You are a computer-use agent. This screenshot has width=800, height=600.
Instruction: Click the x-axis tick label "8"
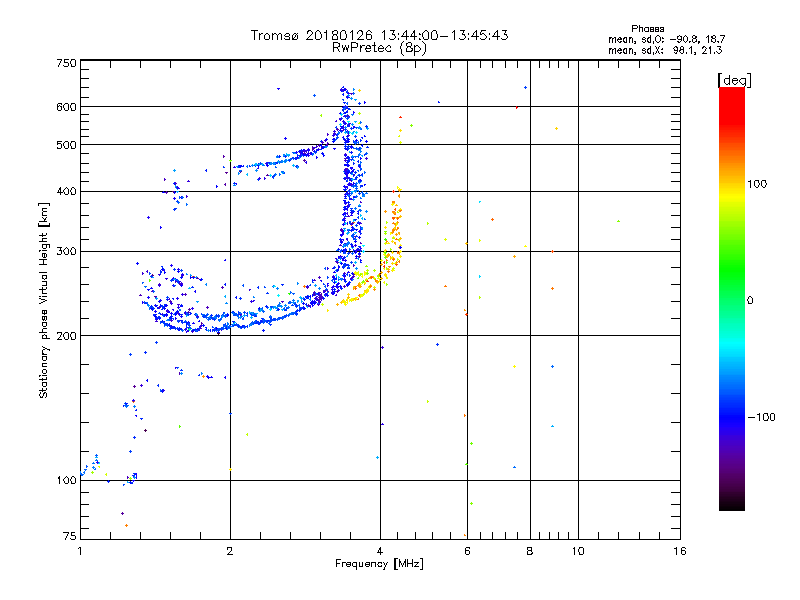tap(530, 551)
